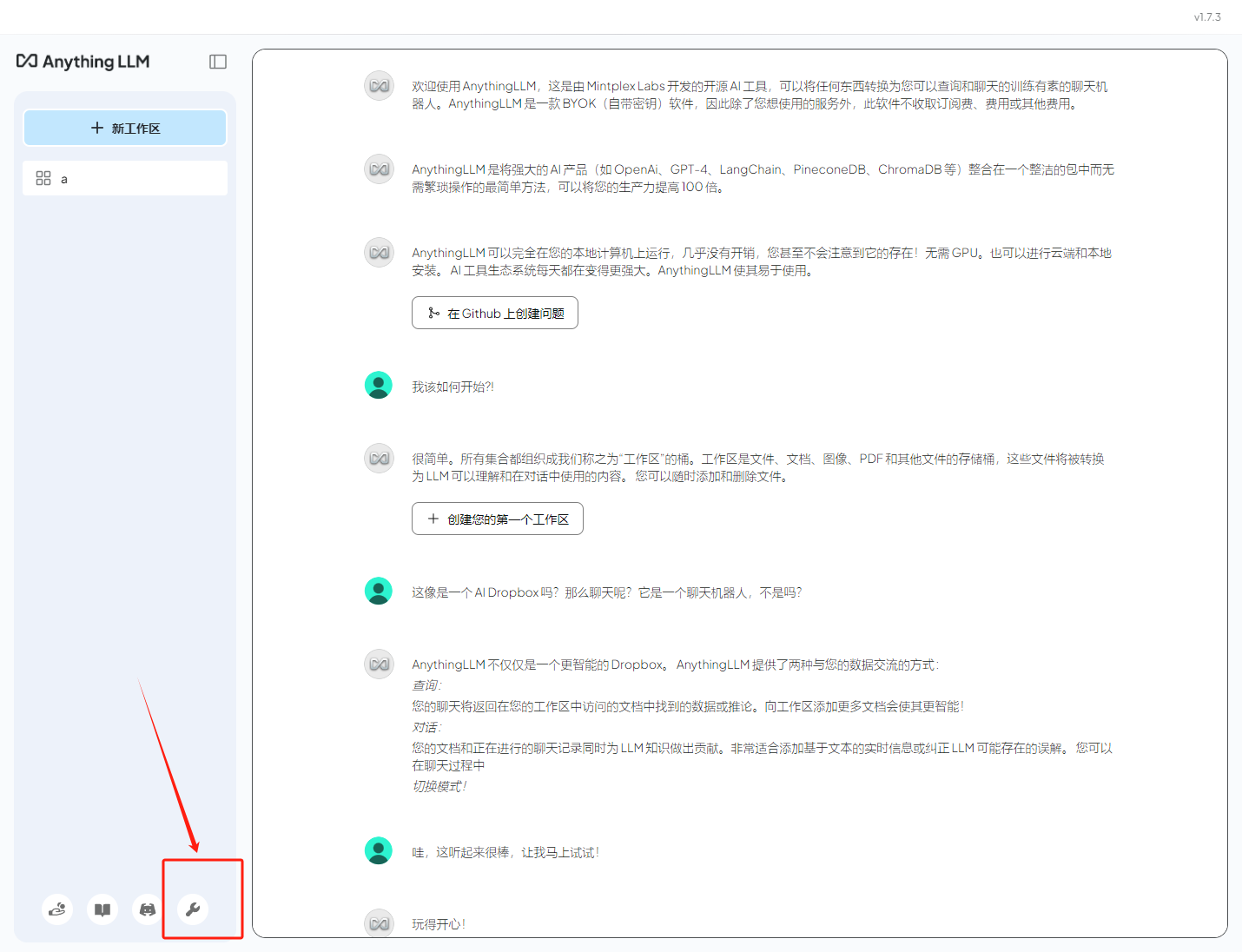This screenshot has width=1242, height=952.
Task: Click user avatar beside 我该如何开始?!
Action: click(379, 385)
